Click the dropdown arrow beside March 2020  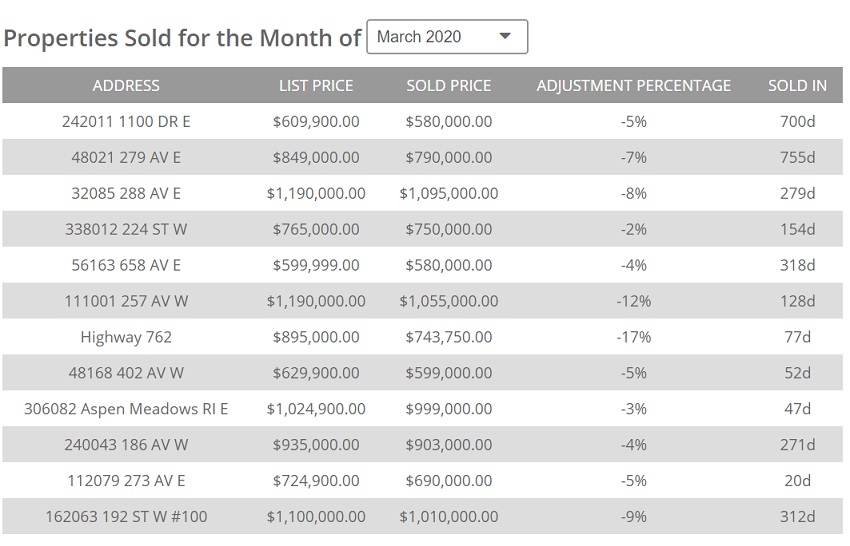click(505, 37)
